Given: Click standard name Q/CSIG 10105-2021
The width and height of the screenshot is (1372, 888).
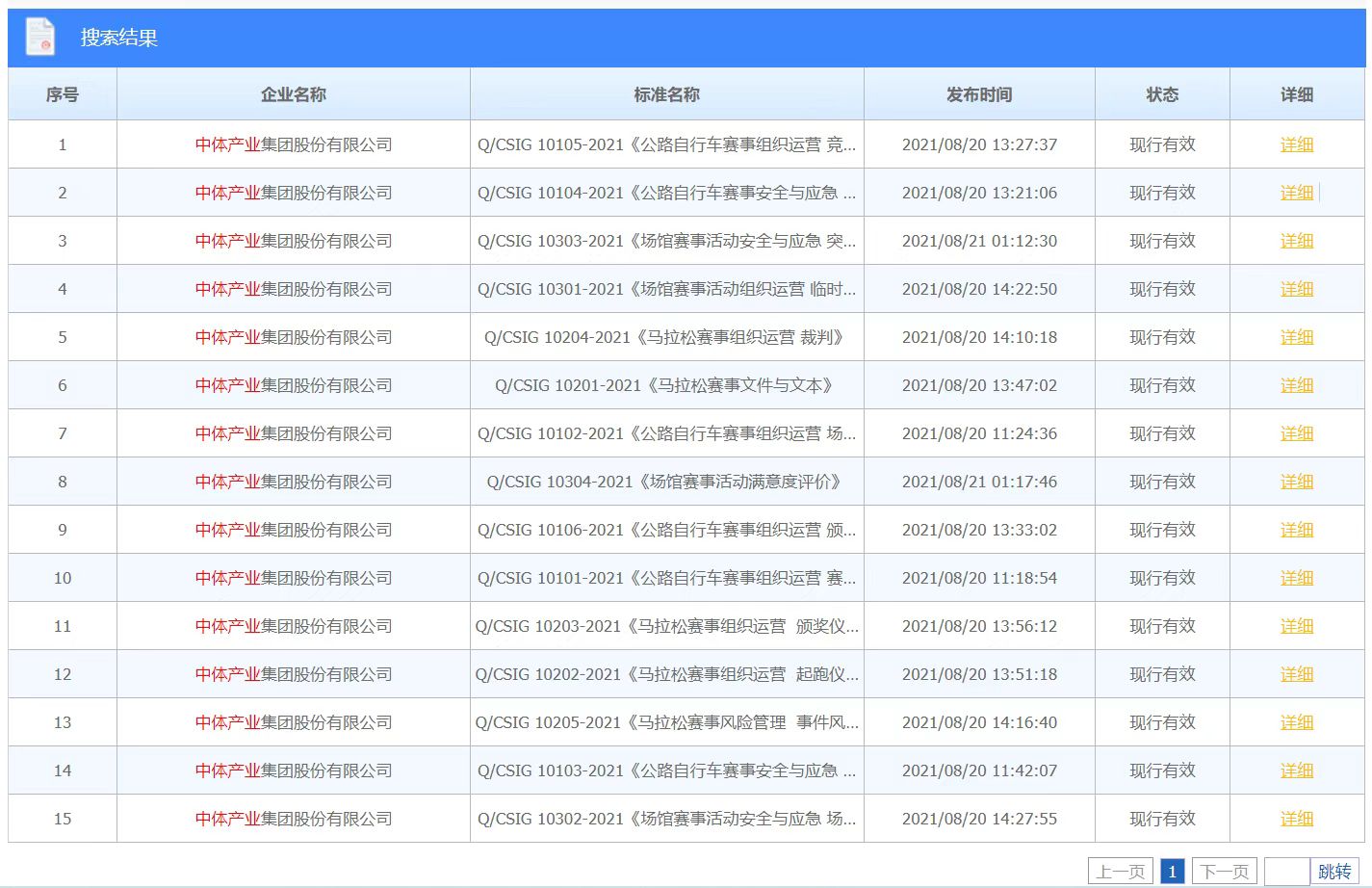Looking at the screenshot, I should (667, 144).
